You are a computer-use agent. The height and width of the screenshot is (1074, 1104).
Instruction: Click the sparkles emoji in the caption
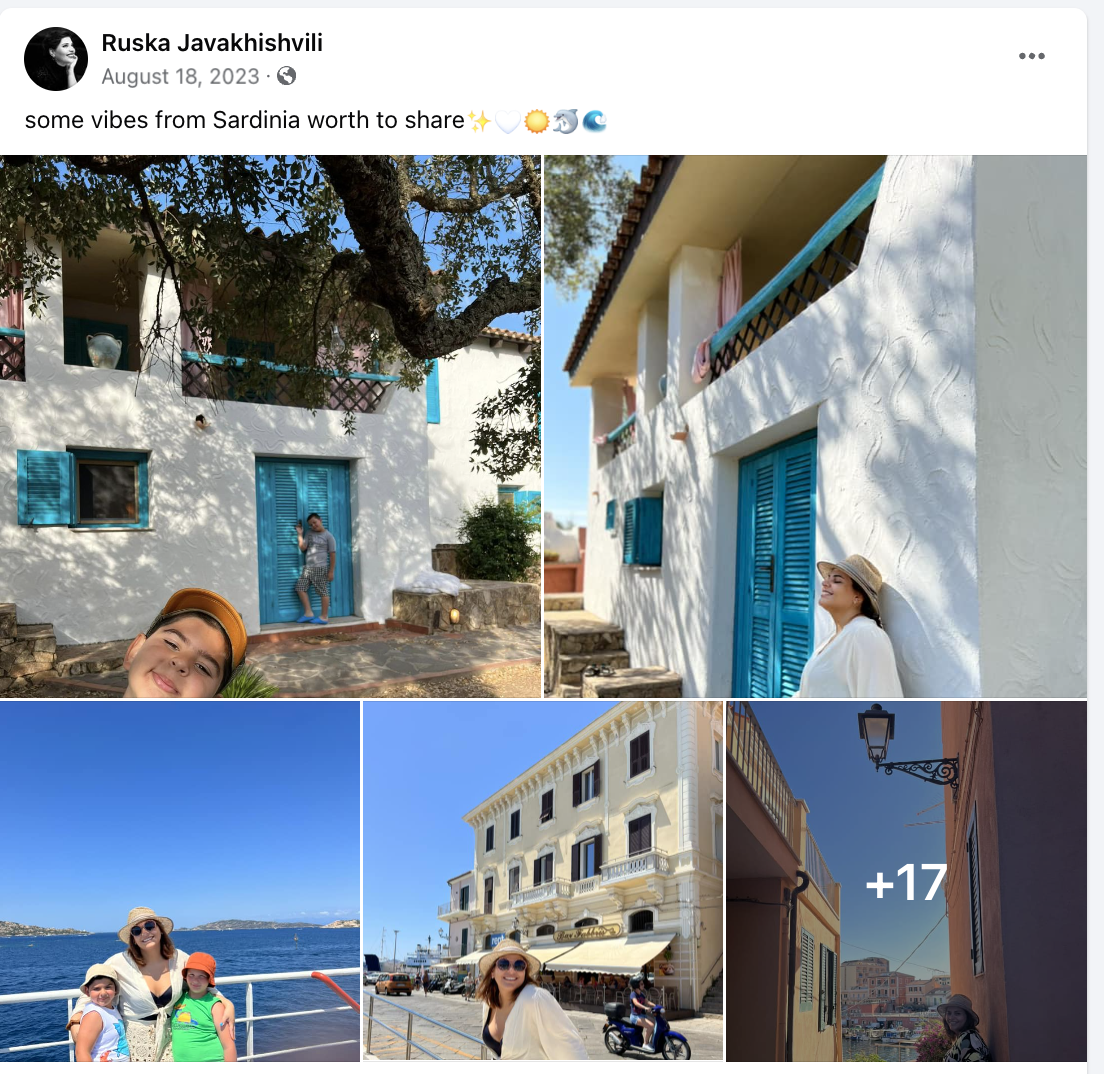(479, 121)
